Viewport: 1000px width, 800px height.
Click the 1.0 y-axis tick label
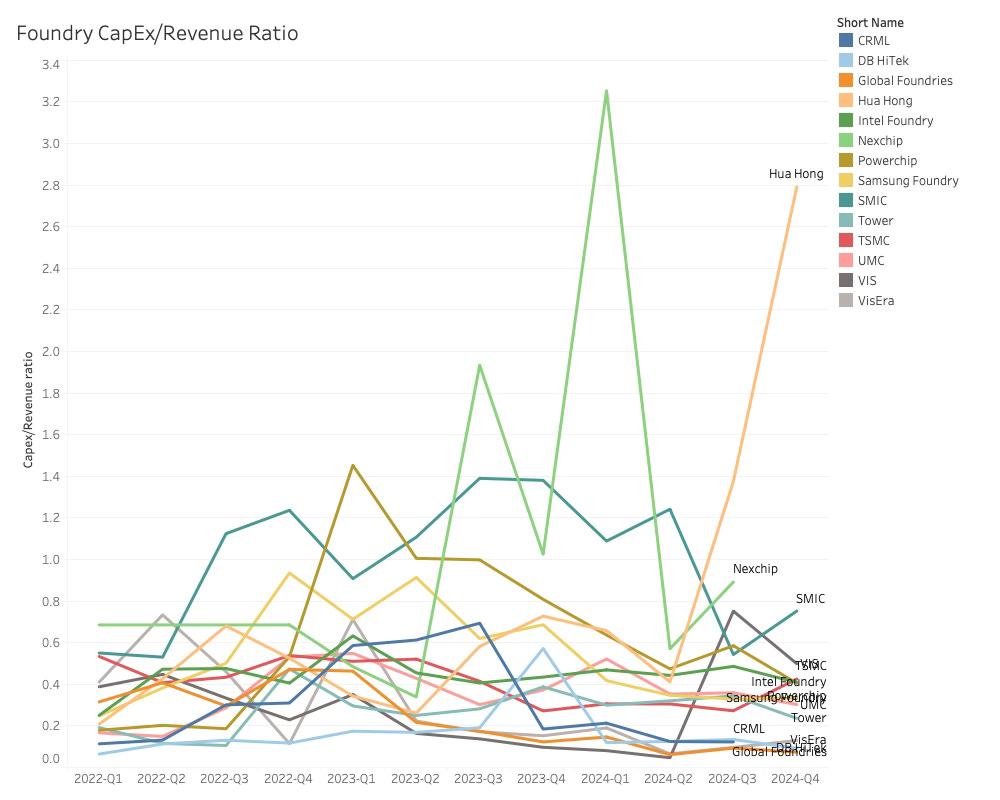coord(51,559)
